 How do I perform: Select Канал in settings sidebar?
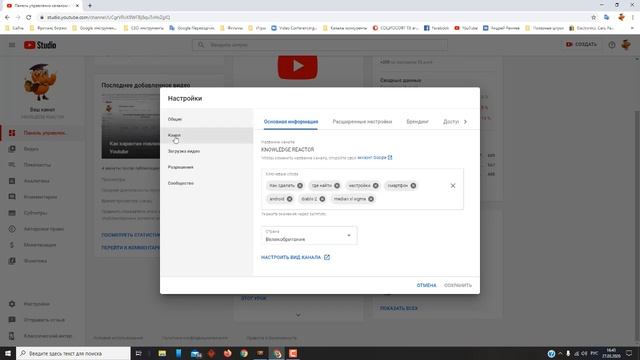click(206, 135)
